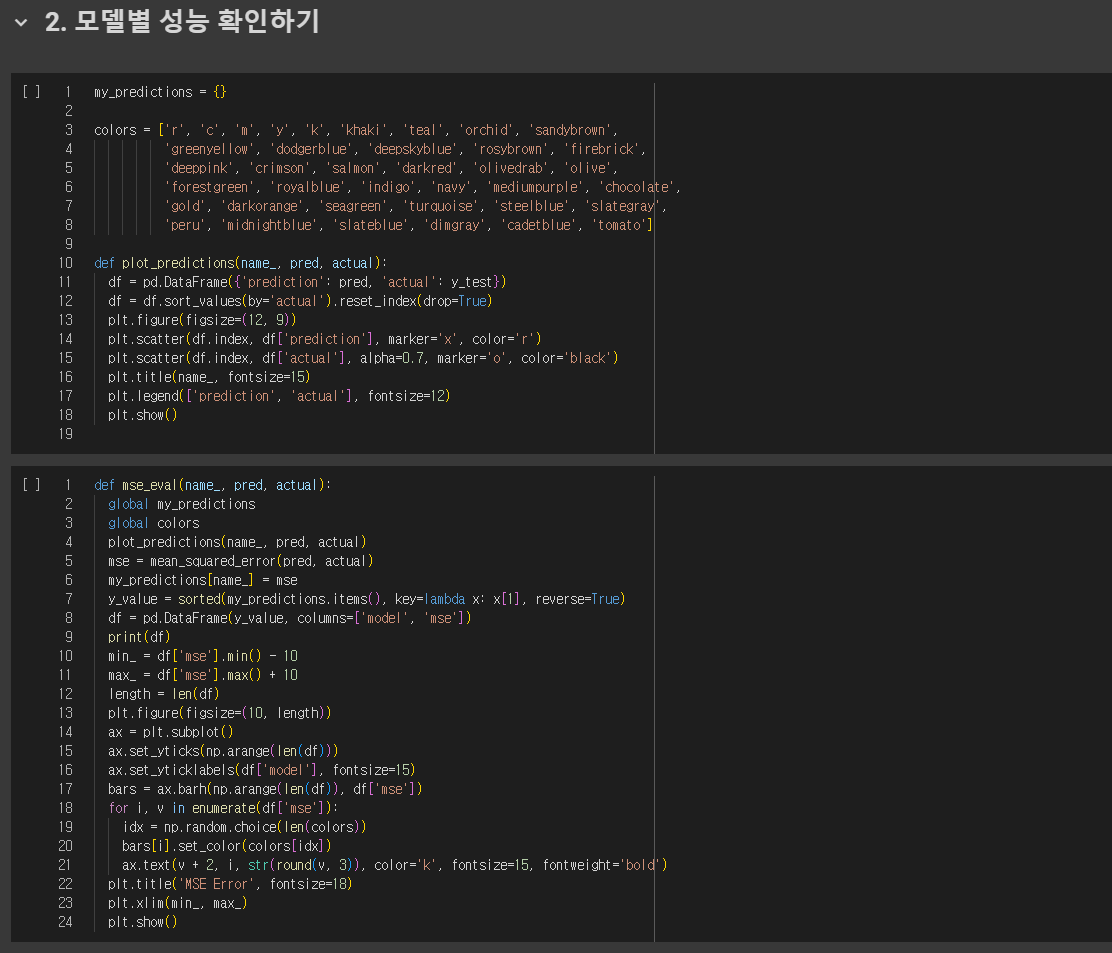Click the execution bracket beside def mse_eval line
The width and height of the screenshot is (1112, 953).
(30, 484)
